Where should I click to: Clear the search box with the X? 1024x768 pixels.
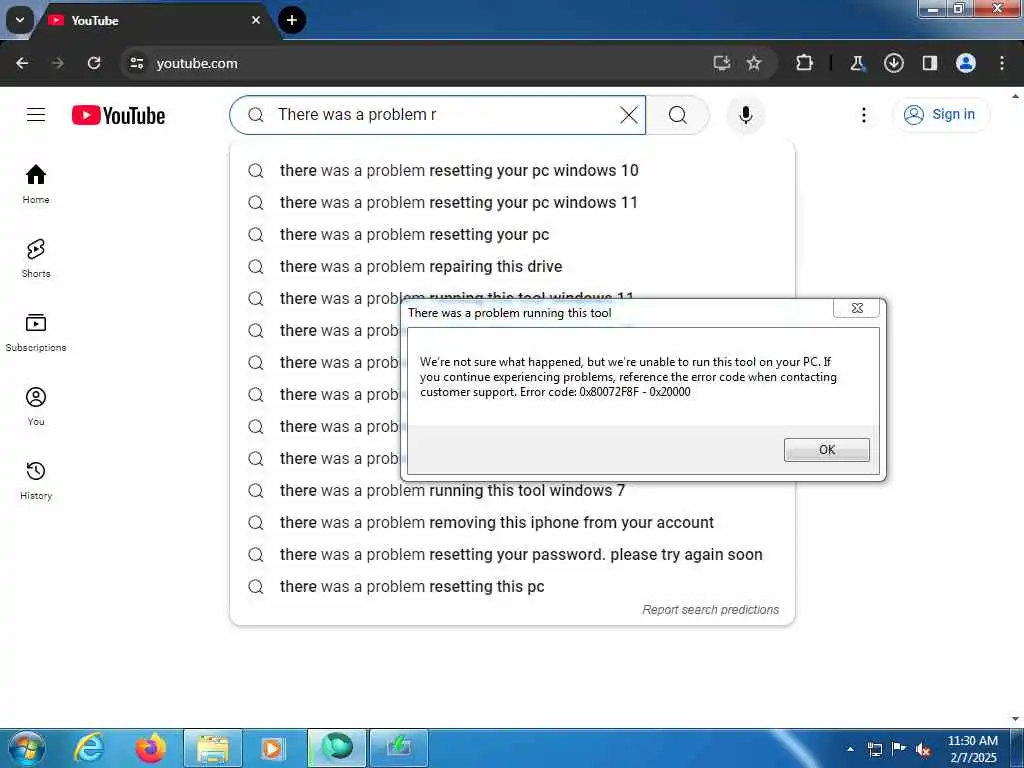[628, 115]
